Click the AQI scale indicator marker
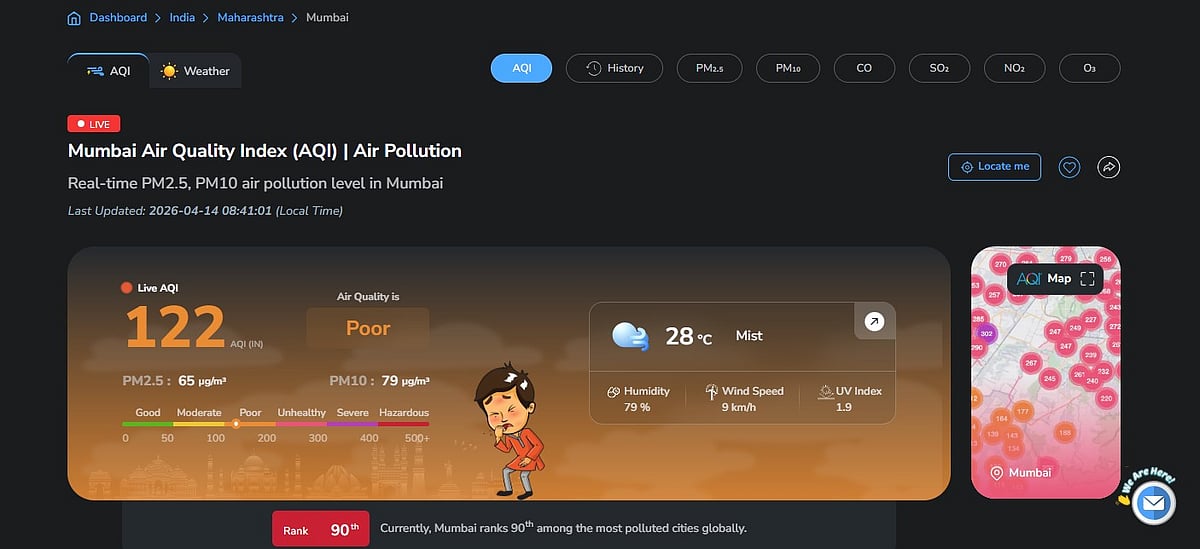This screenshot has height=549, width=1200. pyautogui.click(x=236, y=423)
